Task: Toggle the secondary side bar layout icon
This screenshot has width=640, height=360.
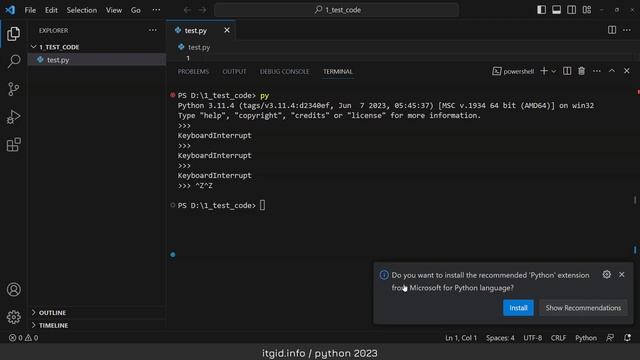Action: pos(571,10)
